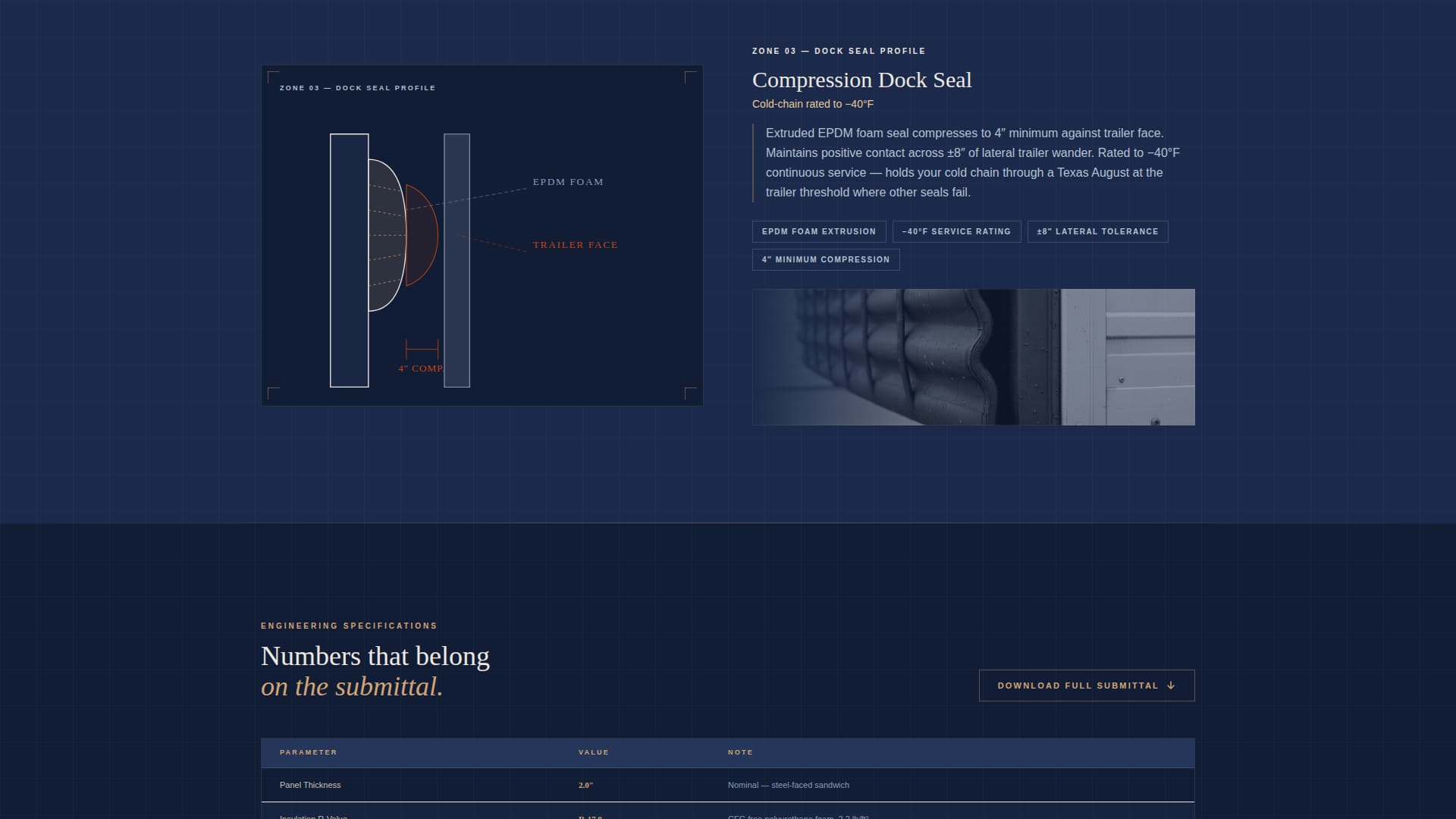Click the ENGINEERING SPECIFICATIONS section label
1456x819 pixels.
click(x=348, y=626)
